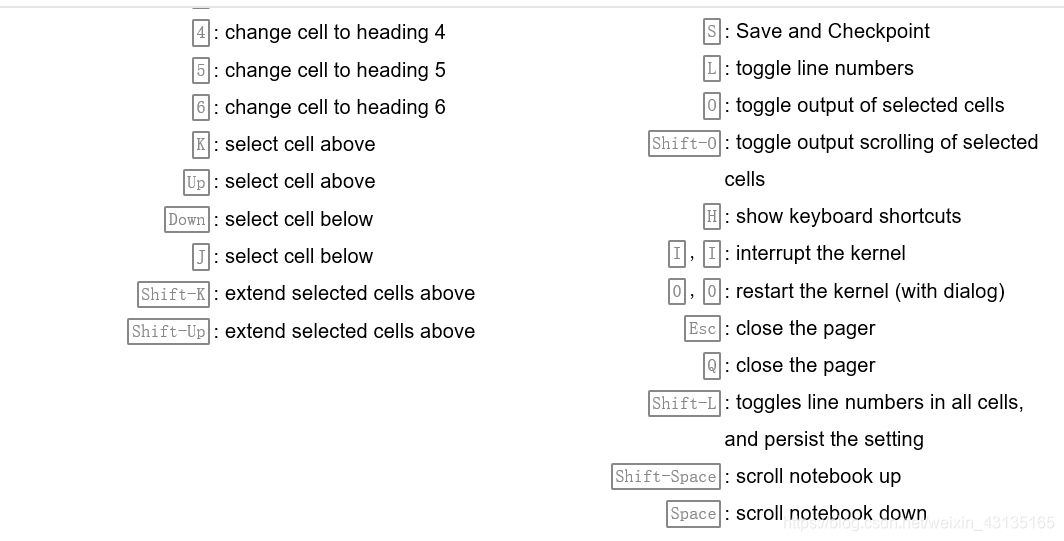Click the "J" key badge
Image resolution: width=1064 pixels, height=541 pixels.
point(201,257)
